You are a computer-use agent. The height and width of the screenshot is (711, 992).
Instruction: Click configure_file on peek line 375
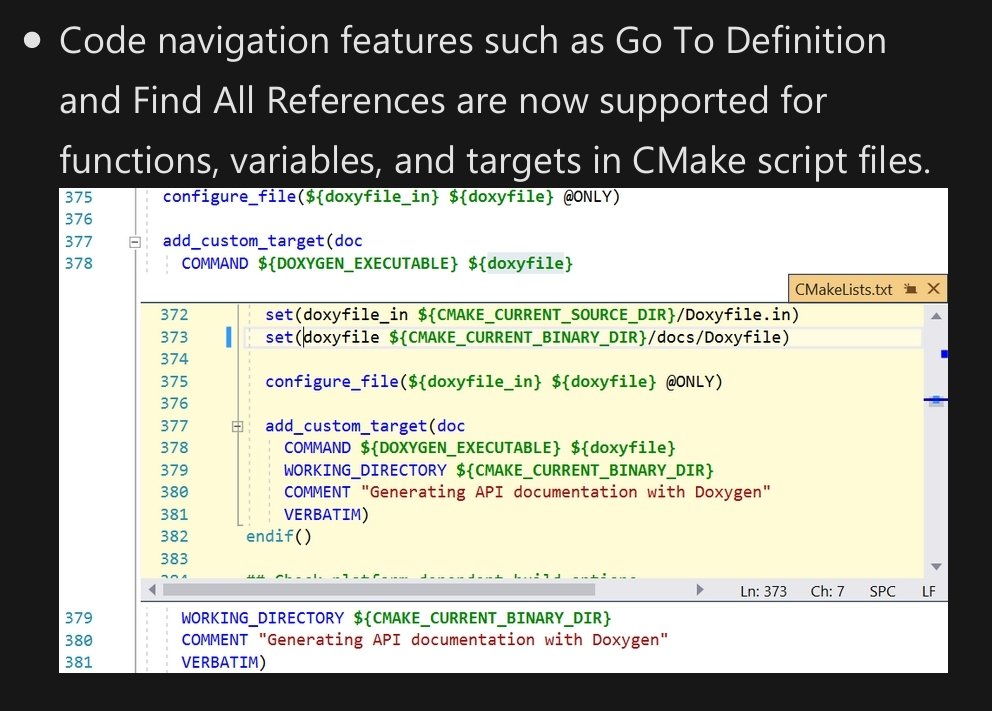coord(332,381)
